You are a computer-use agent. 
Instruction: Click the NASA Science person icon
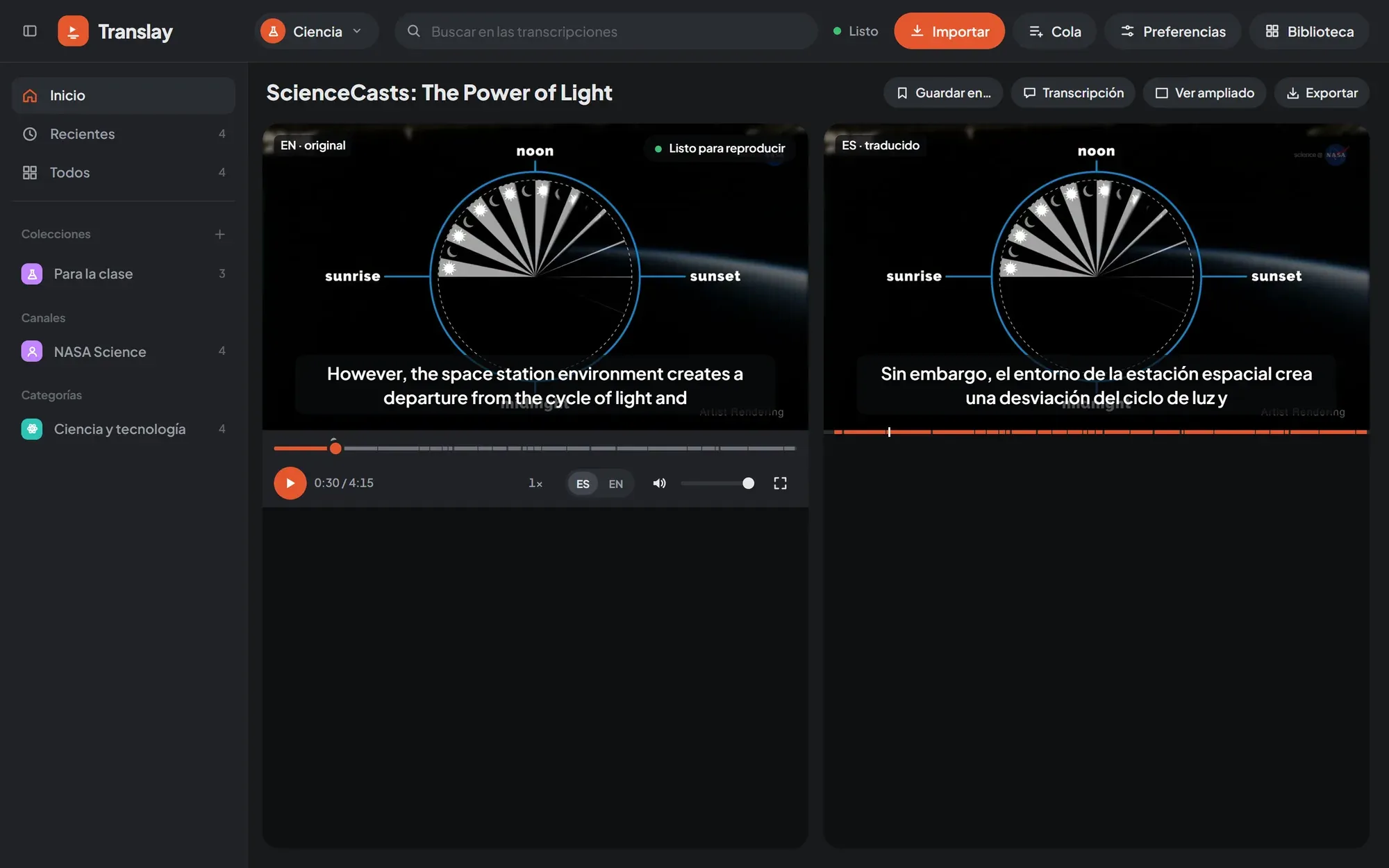[x=32, y=351]
